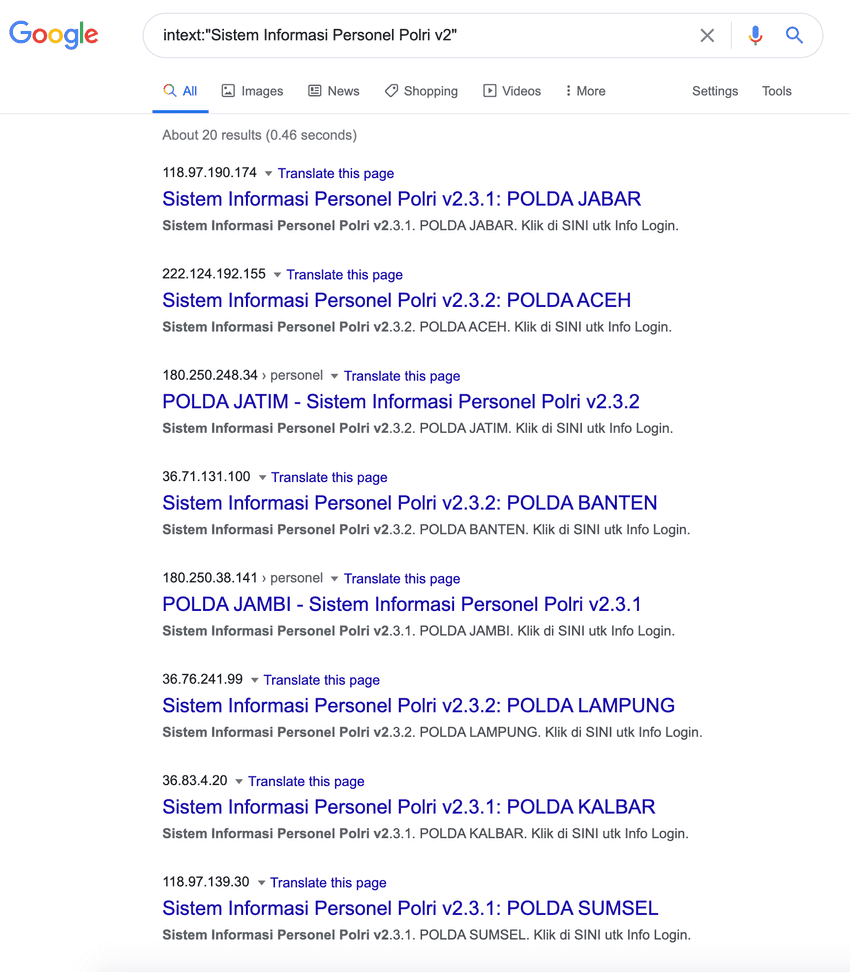Expand dropdown arrow next to 118.97.190.174
Screen dimensions: 850x972
click(x=268, y=174)
